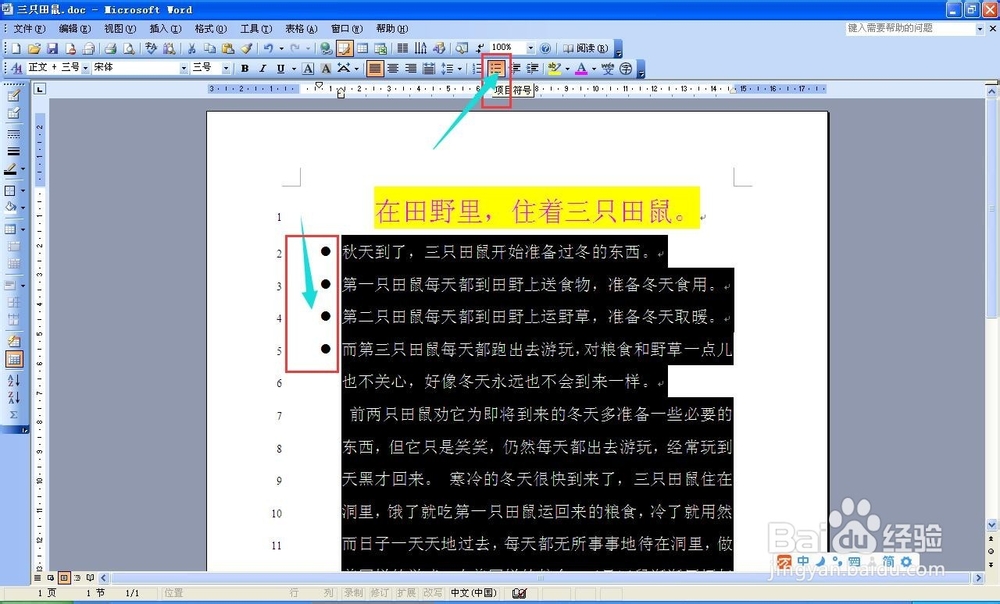Increase paragraph indent

[533, 68]
